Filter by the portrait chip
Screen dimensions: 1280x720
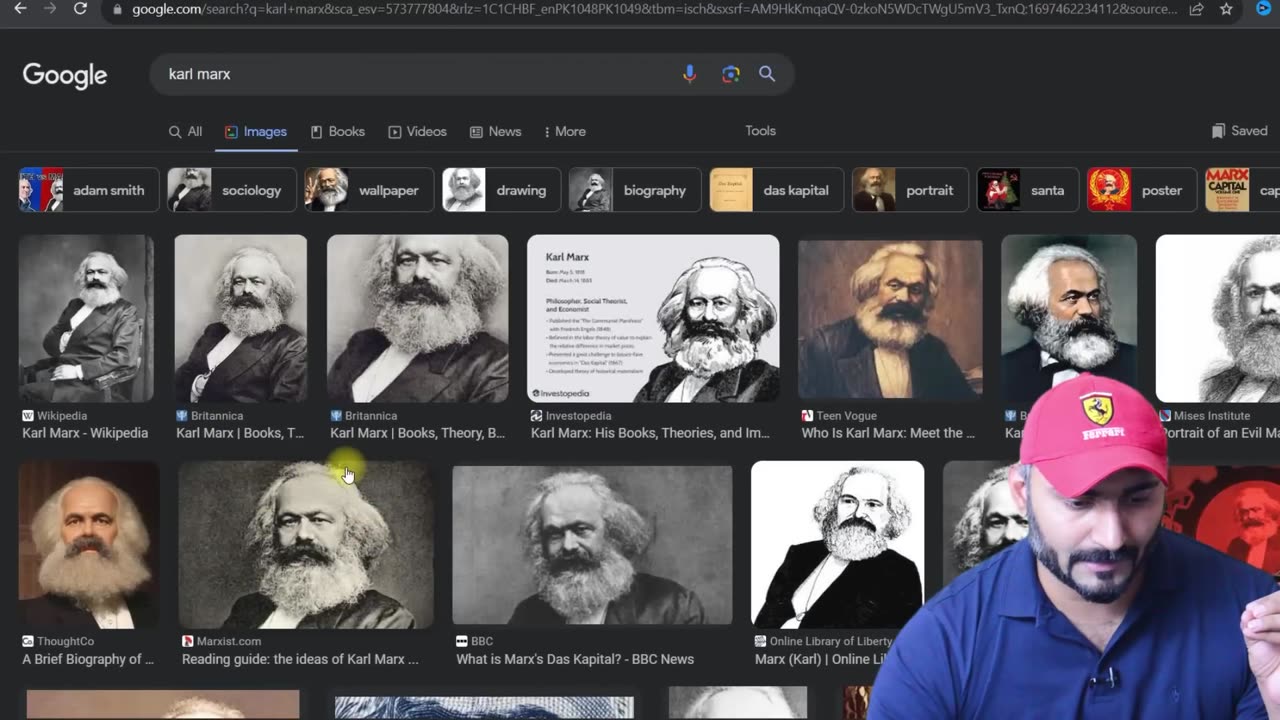910,190
